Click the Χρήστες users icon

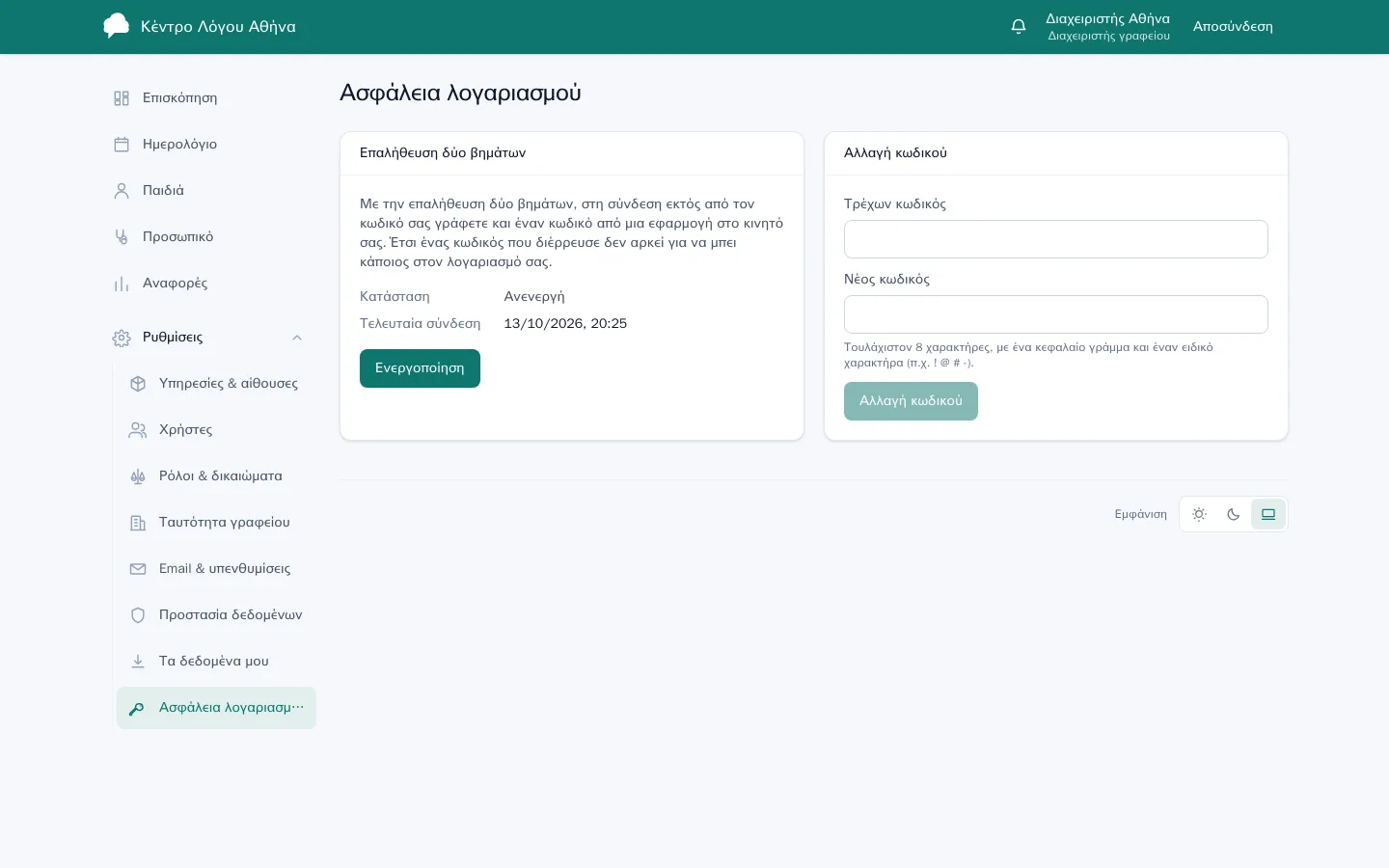tap(138, 430)
